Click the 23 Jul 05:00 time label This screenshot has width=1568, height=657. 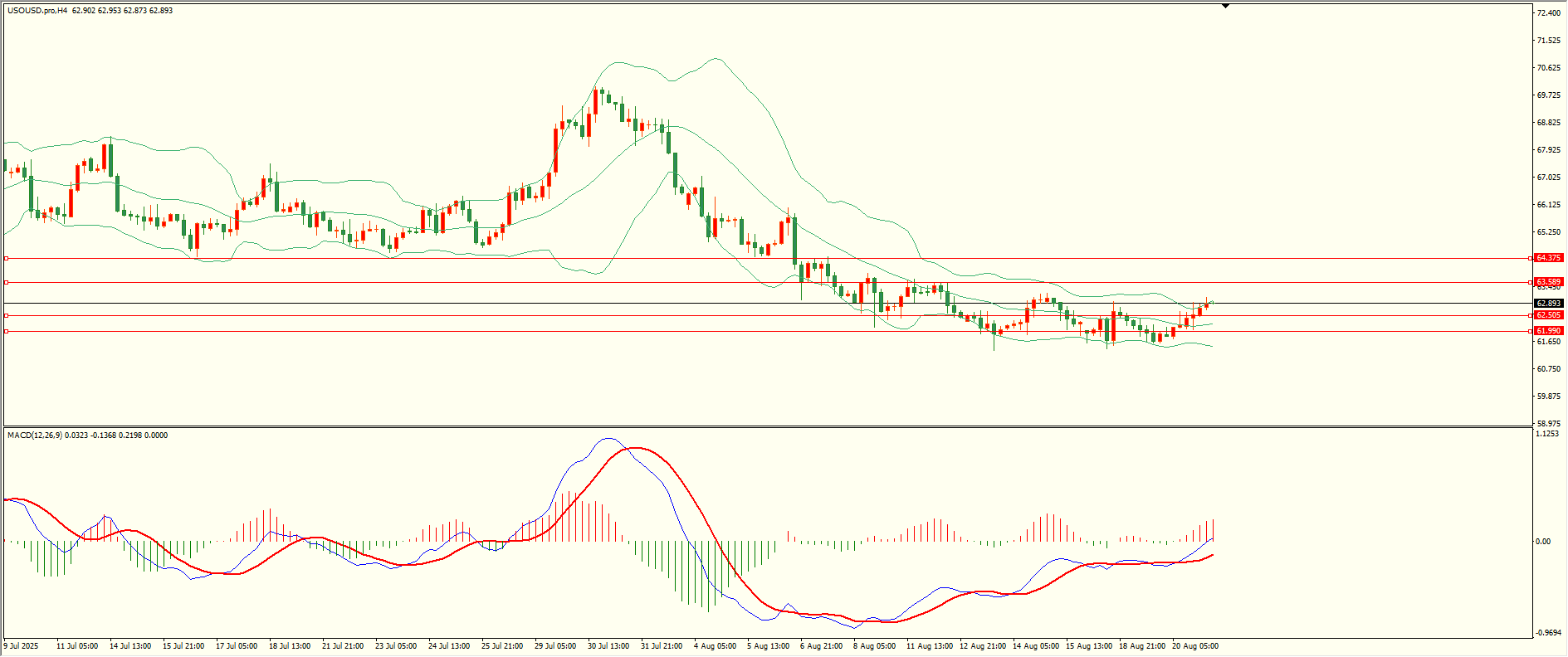coord(396,646)
